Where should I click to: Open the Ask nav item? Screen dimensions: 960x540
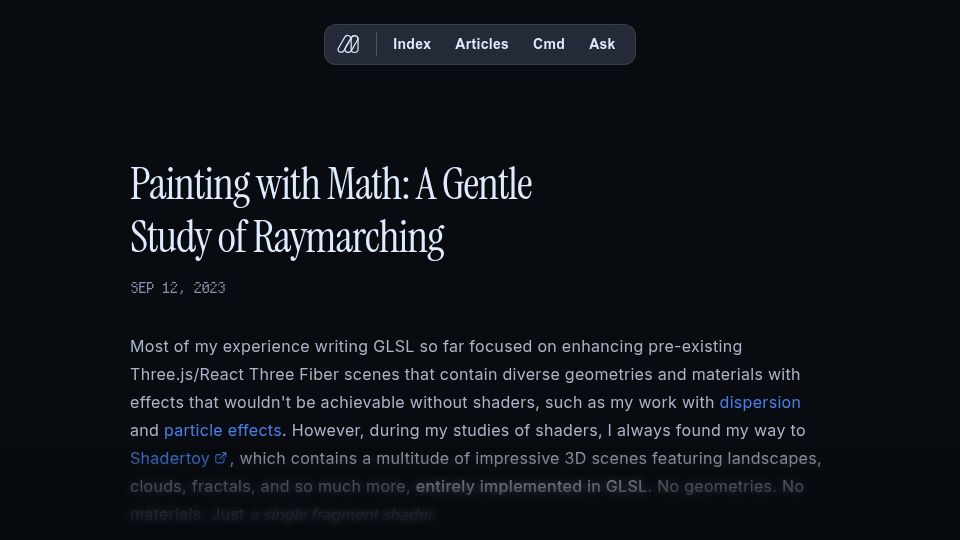click(x=602, y=44)
